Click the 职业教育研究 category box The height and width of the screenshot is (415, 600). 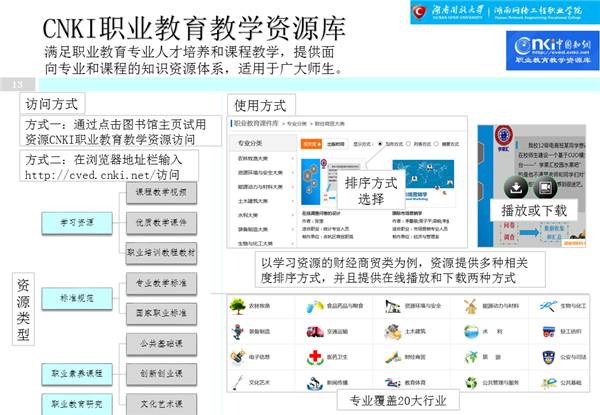77,404
